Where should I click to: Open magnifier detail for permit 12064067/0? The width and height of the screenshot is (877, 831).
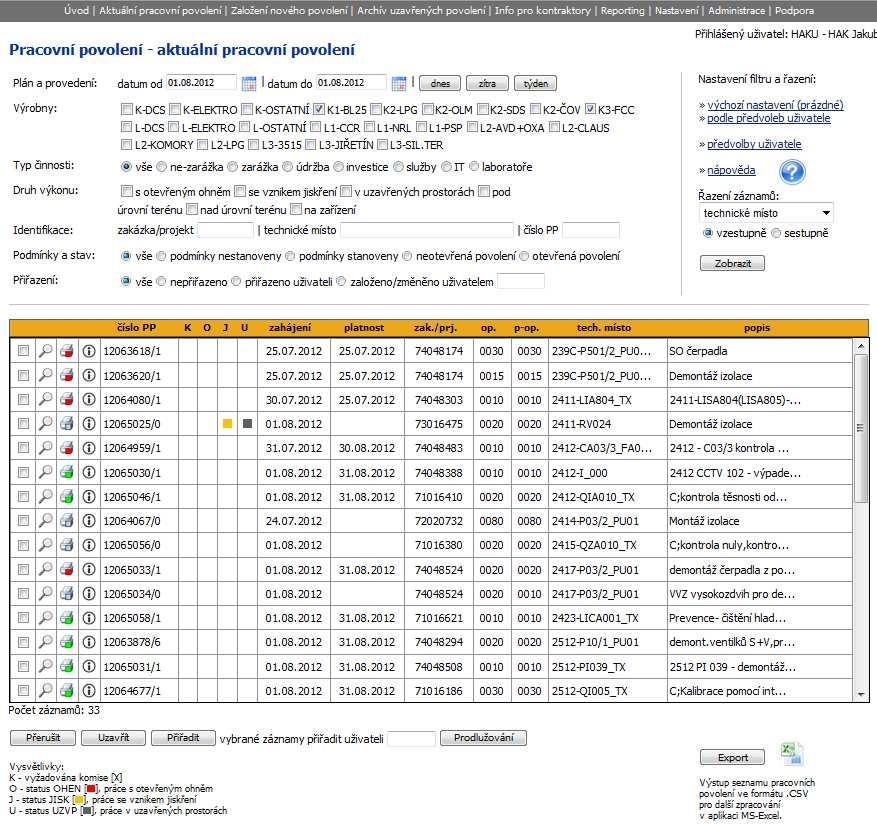coord(45,521)
